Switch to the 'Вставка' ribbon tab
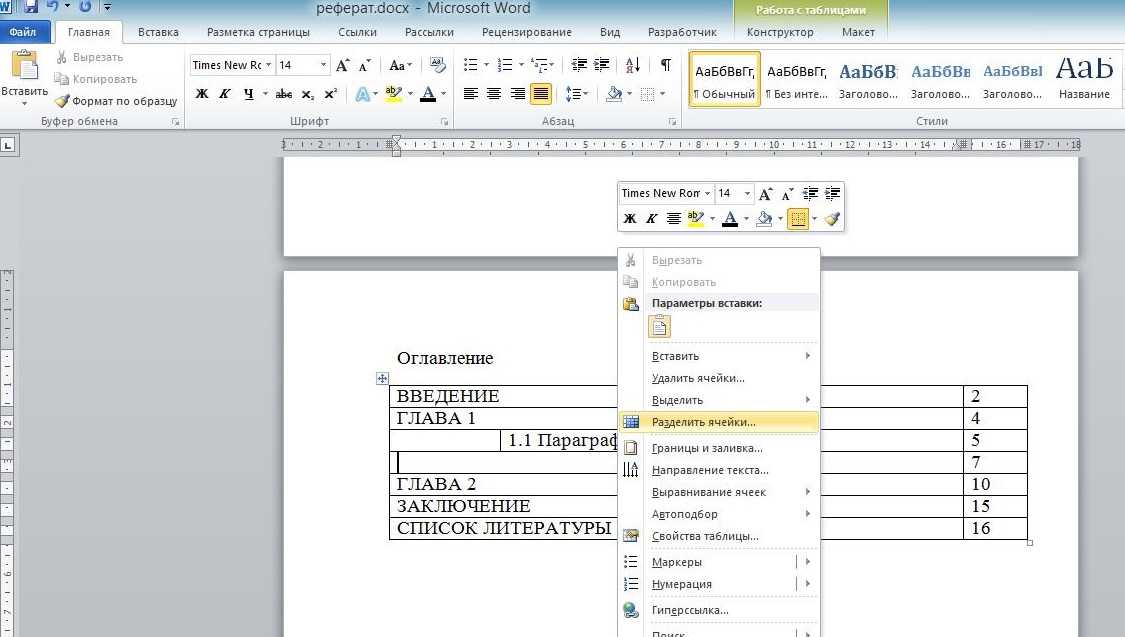 158,32
